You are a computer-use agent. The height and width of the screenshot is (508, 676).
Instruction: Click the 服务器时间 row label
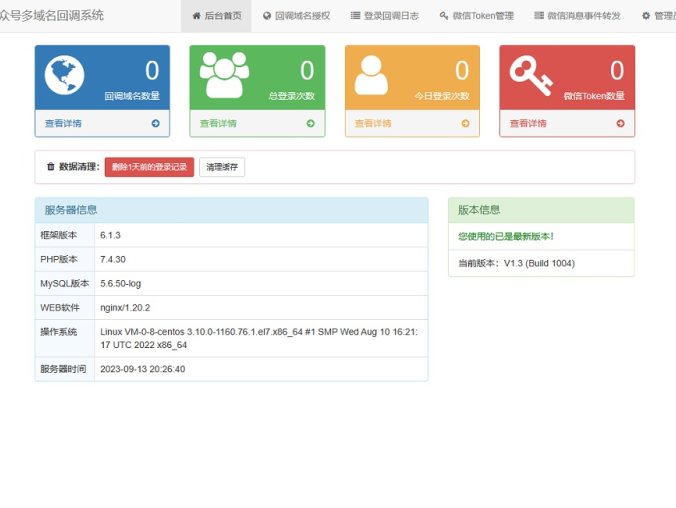click(63, 369)
